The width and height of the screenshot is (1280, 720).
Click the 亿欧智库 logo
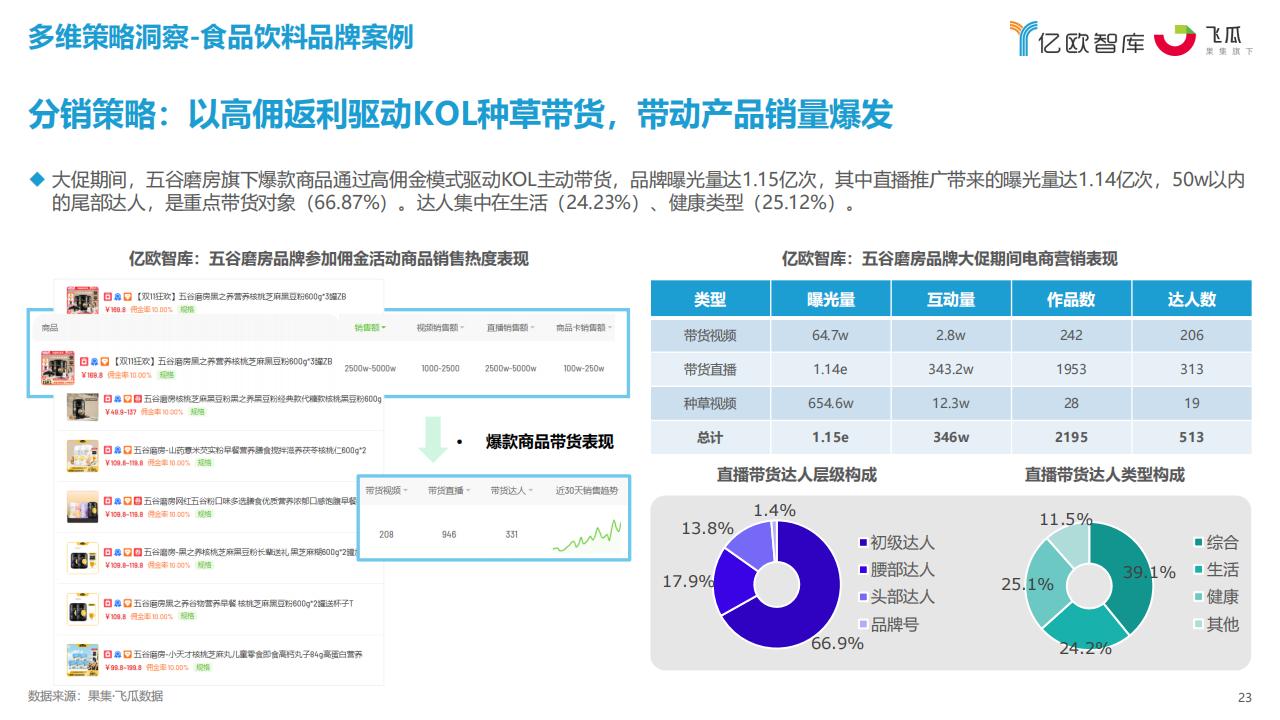(1078, 39)
